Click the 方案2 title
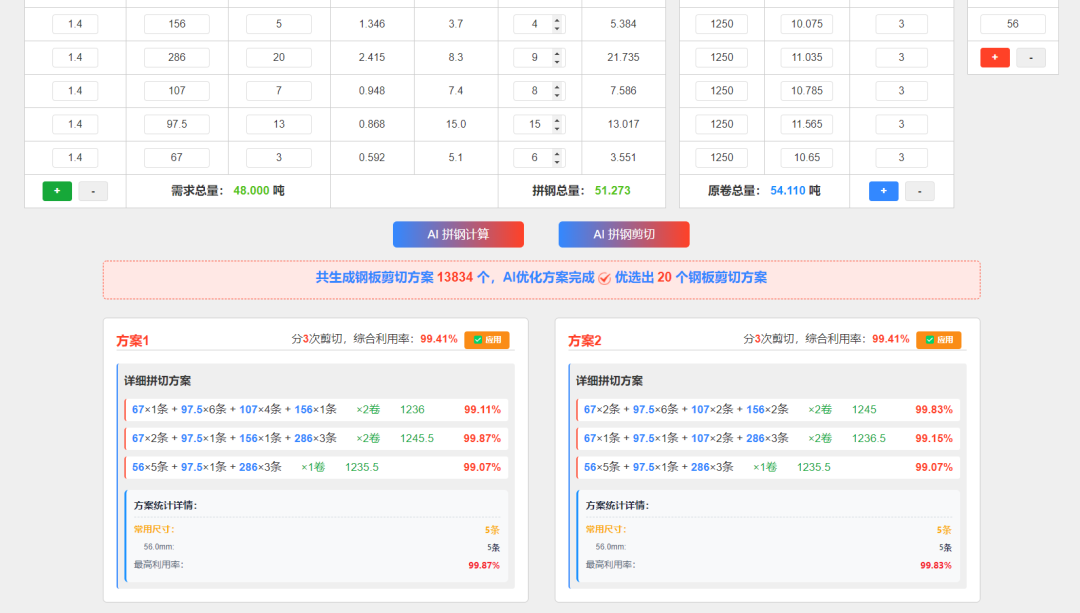Image resolution: width=1080 pixels, height=613 pixels. tap(585, 340)
